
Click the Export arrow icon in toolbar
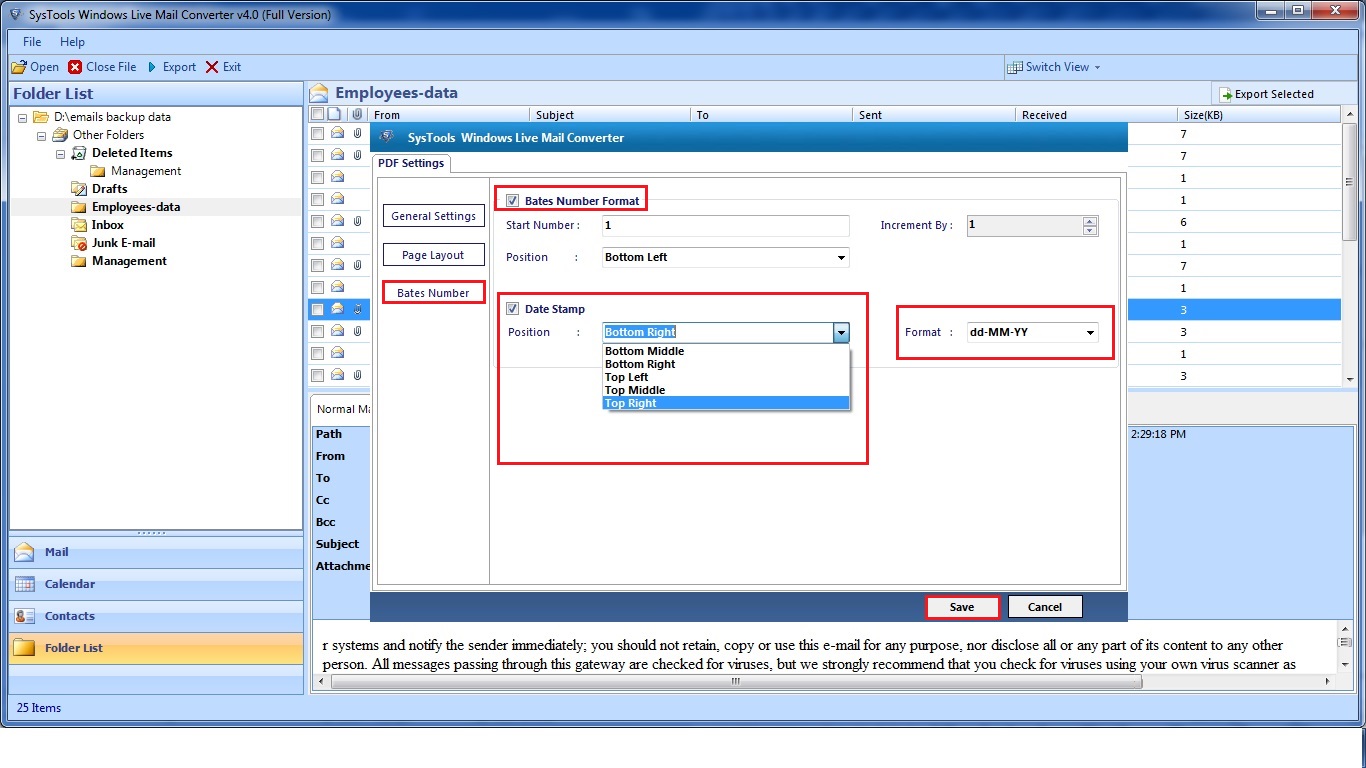(152, 67)
